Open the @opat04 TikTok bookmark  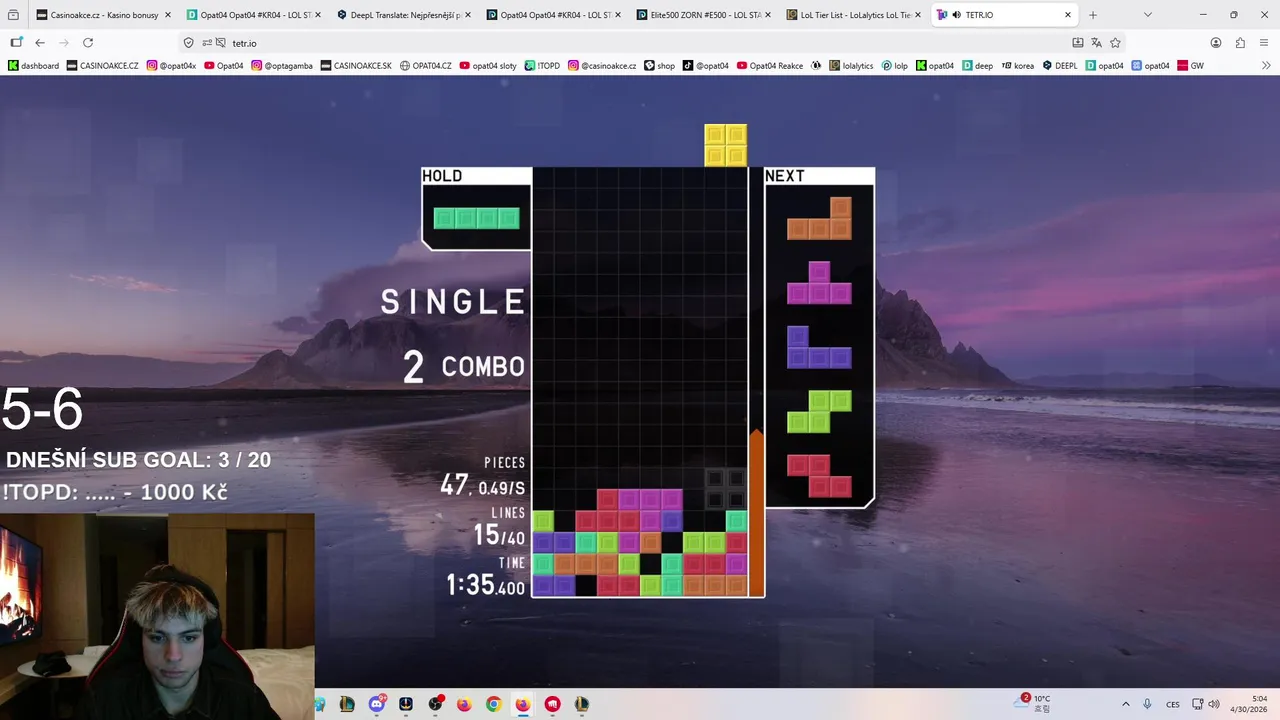[x=706, y=66]
